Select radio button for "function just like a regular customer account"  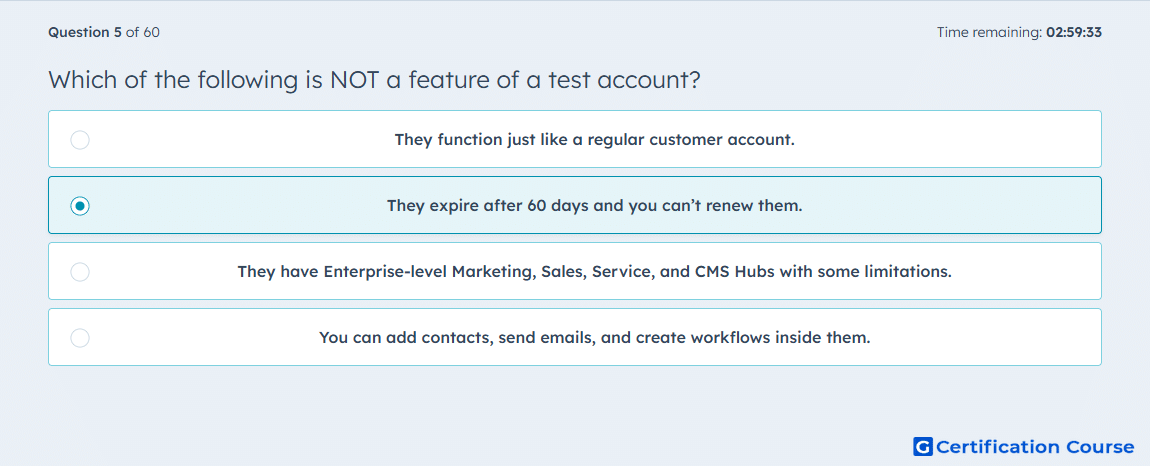point(80,139)
